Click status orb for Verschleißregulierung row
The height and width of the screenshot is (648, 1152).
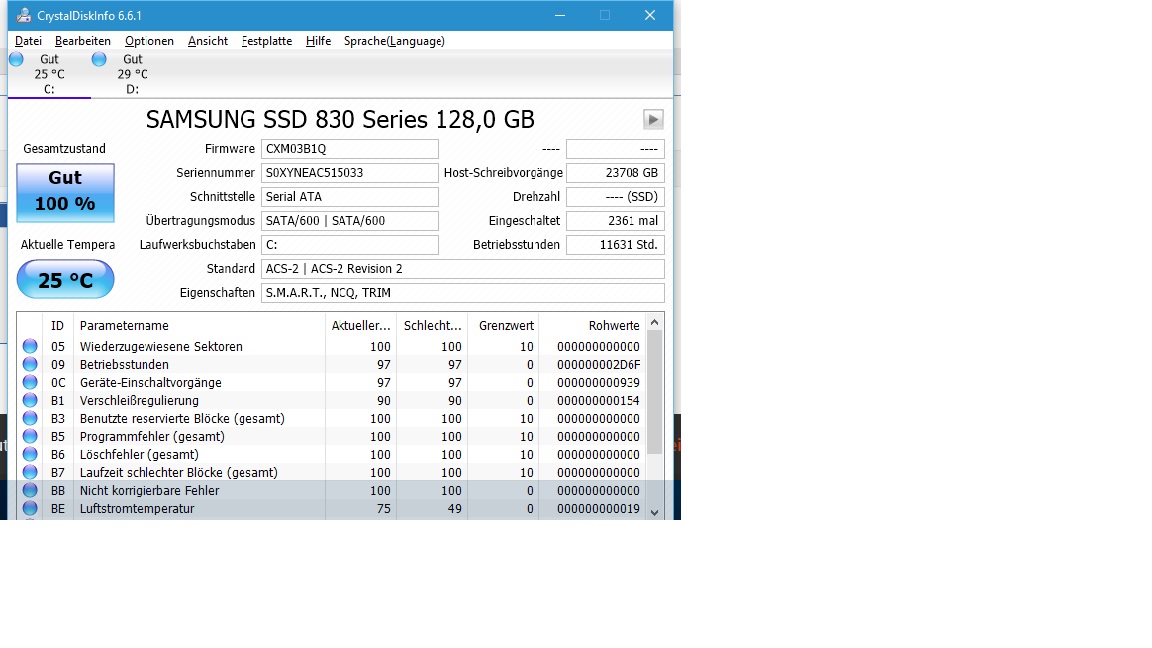[x=30, y=400]
